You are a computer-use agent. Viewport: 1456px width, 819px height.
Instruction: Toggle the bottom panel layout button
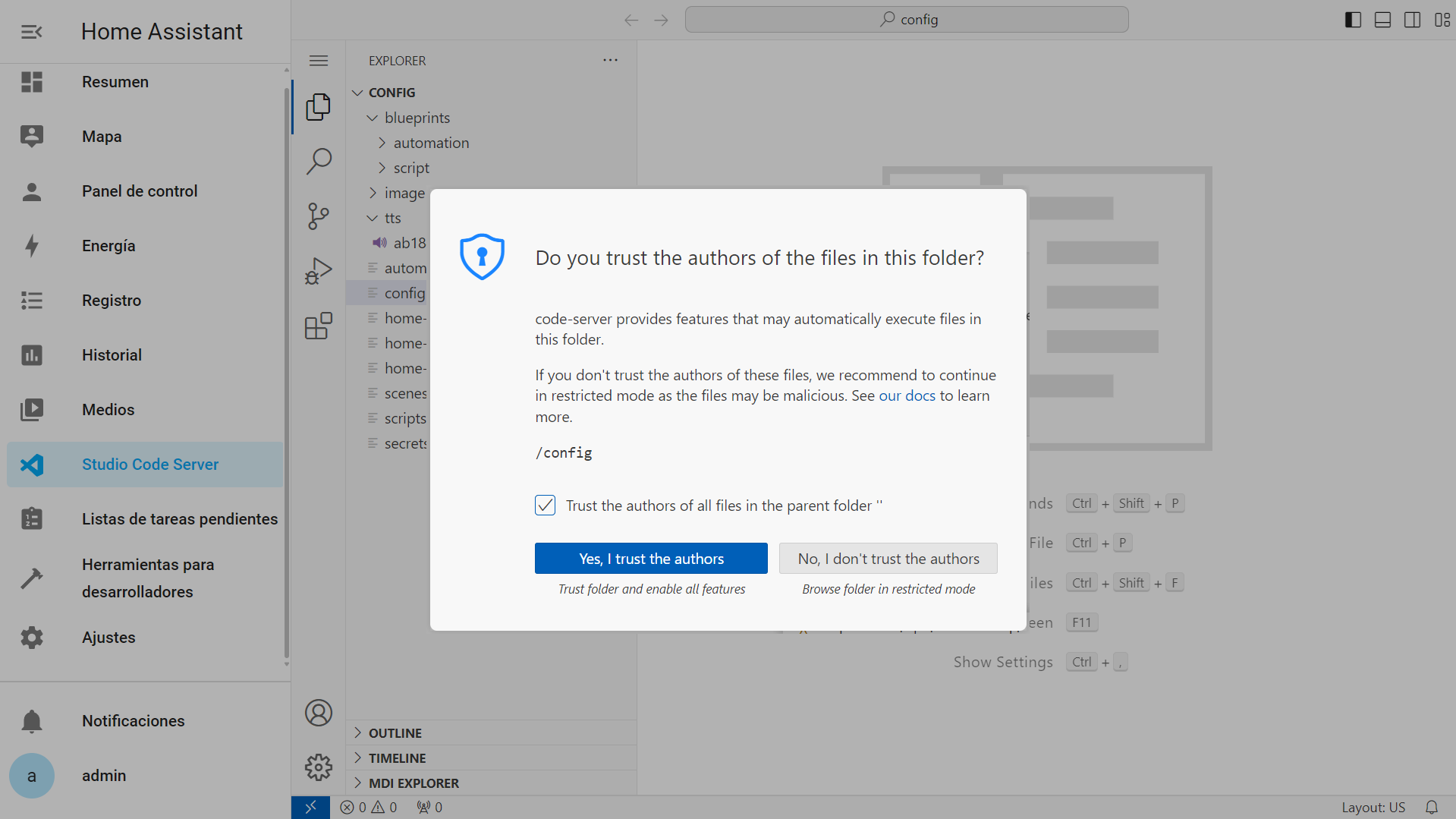pyautogui.click(x=1382, y=20)
